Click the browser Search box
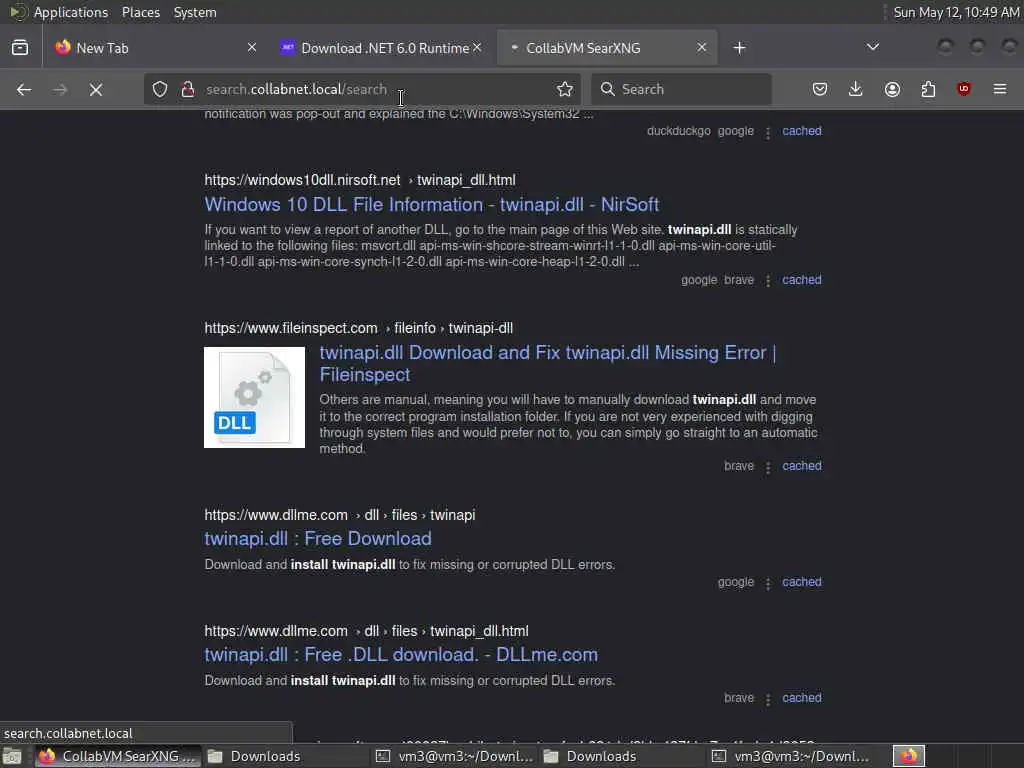The width and height of the screenshot is (1024, 768). pos(681,89)
